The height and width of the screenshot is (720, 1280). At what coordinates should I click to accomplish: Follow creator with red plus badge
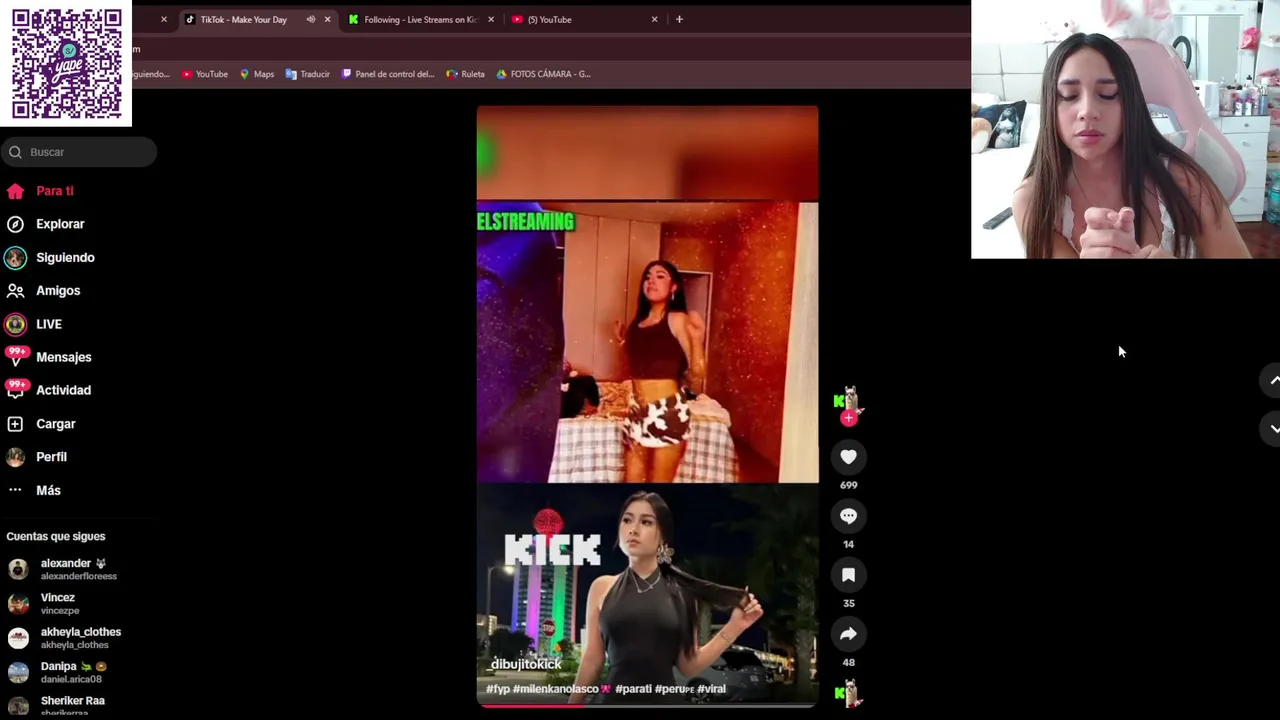point(848,419)
